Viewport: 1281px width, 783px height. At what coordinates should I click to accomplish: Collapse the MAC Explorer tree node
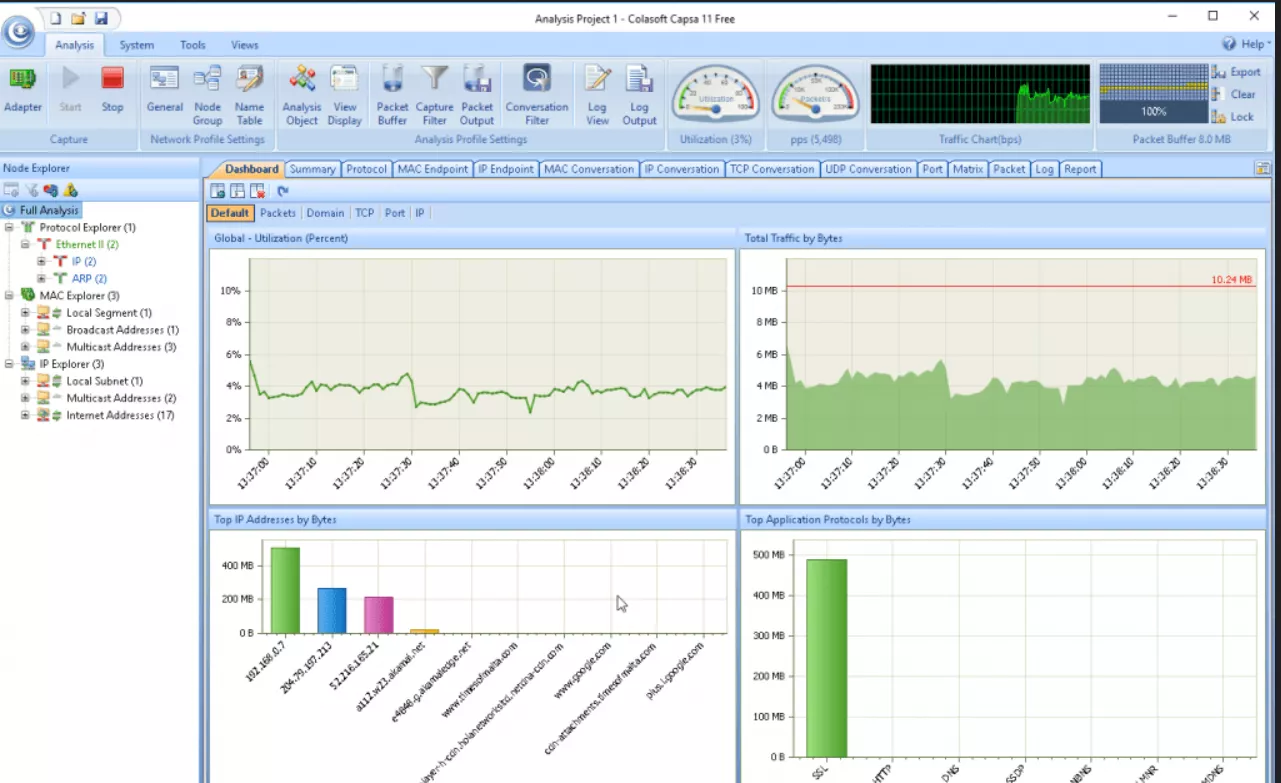pos(9,296)
